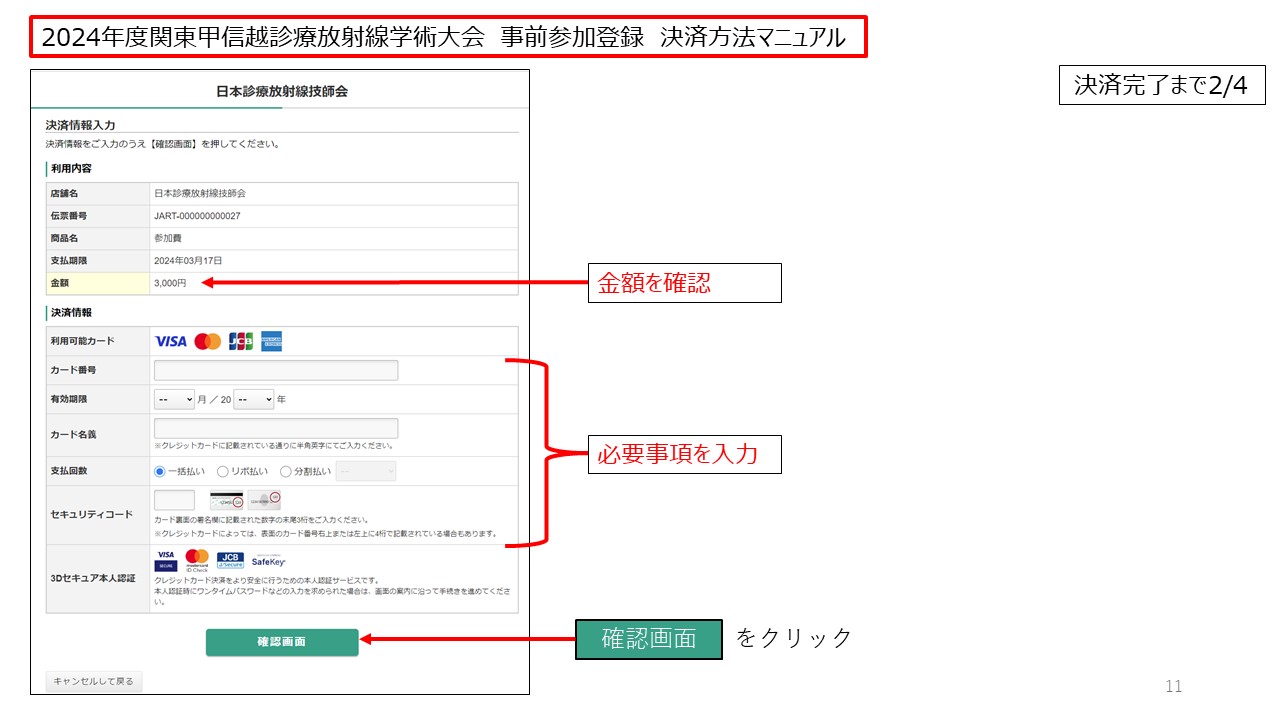
Task: Focus the カード番号 input field
Action: click(x=276, y=371)
